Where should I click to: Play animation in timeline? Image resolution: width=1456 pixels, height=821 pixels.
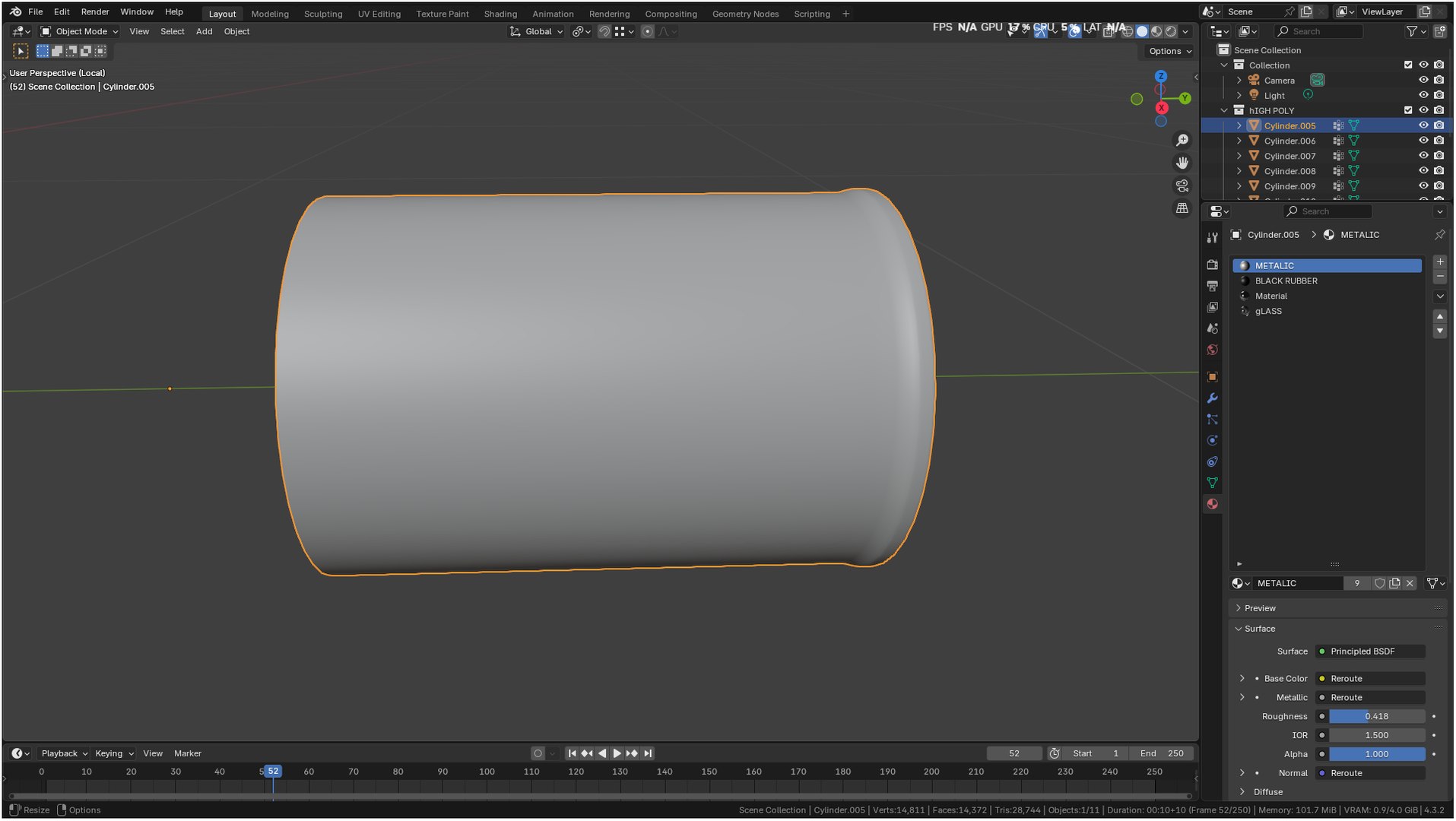click(617, 753)
